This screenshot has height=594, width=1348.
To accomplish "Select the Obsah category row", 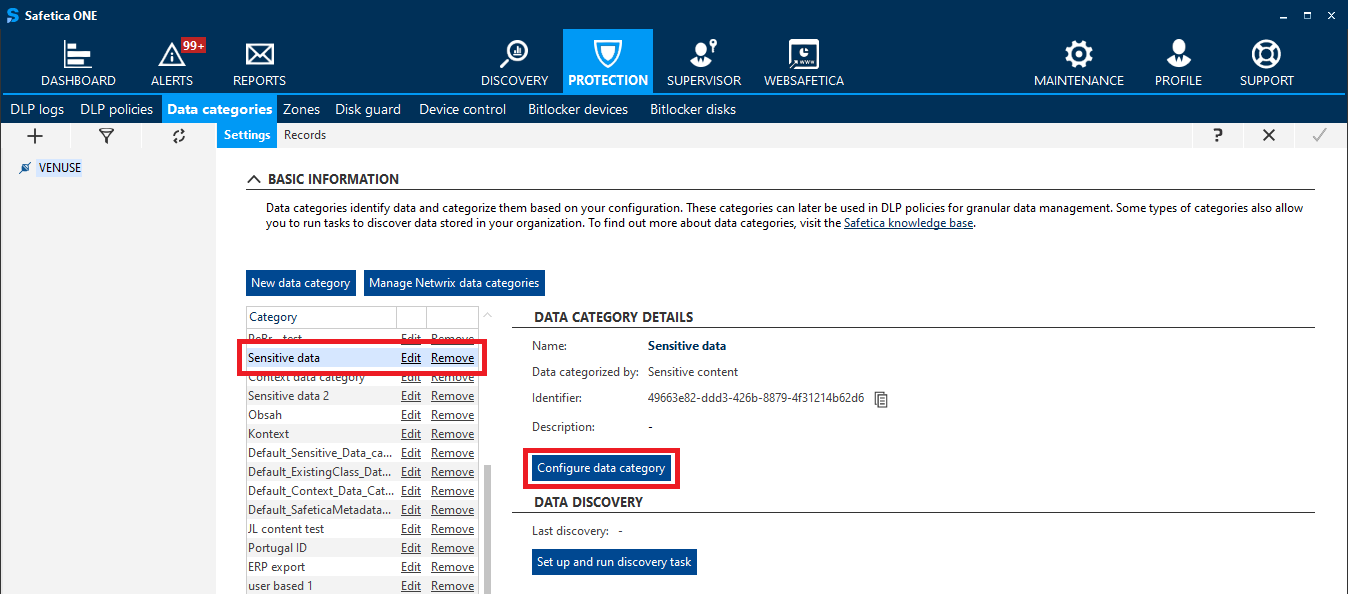I will click(362, 415).
